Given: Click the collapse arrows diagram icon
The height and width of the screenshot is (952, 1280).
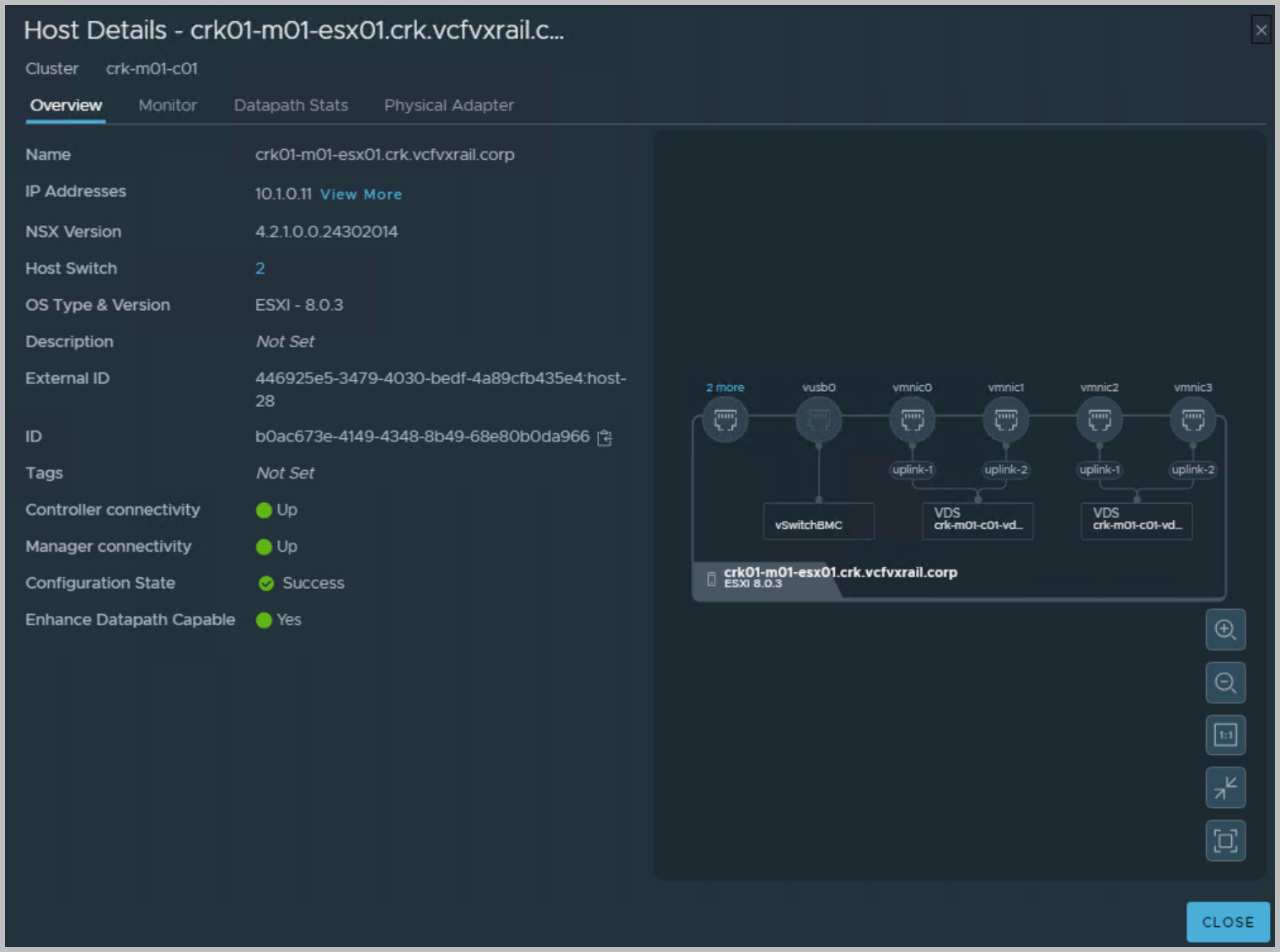Looking at the screenshot, I should pos(1225,788).
